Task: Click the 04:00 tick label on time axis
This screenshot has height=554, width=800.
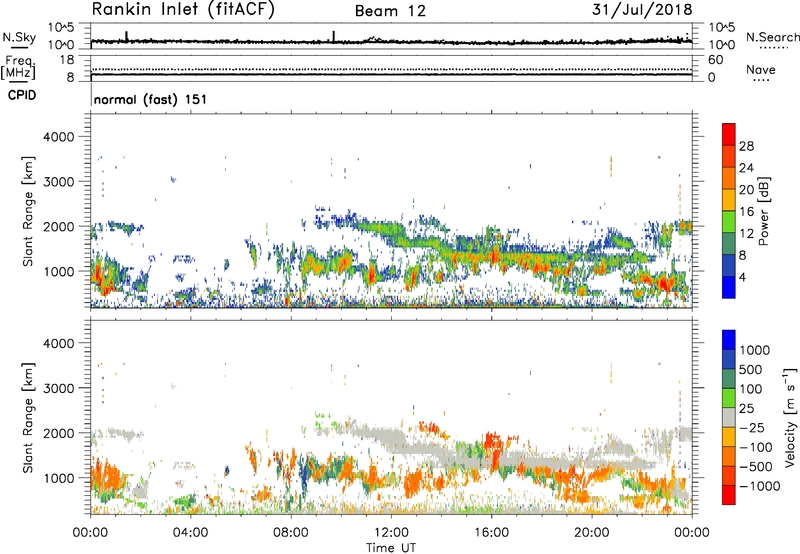Action: coord(190,533)
